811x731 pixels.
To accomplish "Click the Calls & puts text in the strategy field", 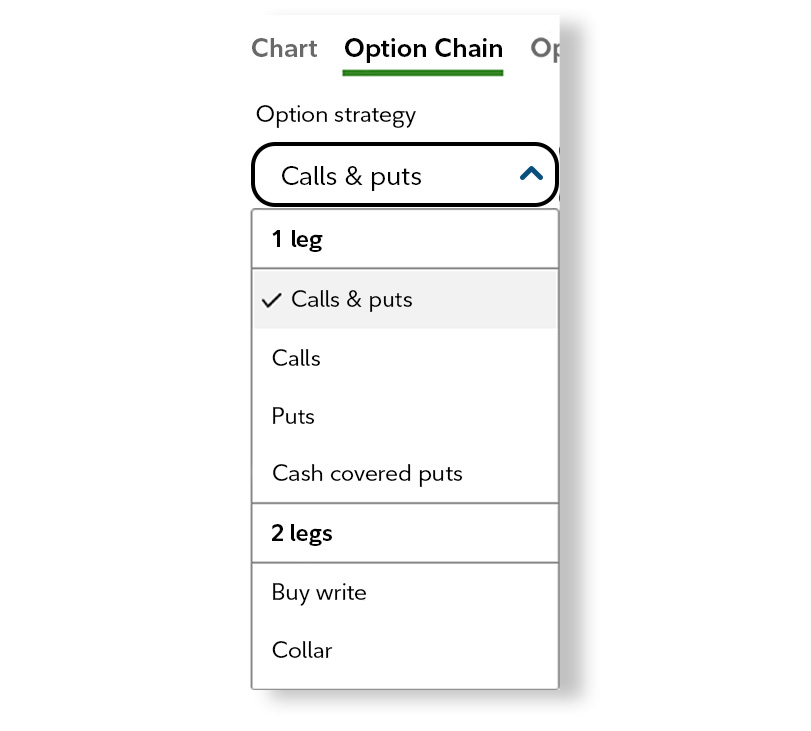I will point(351,176).
